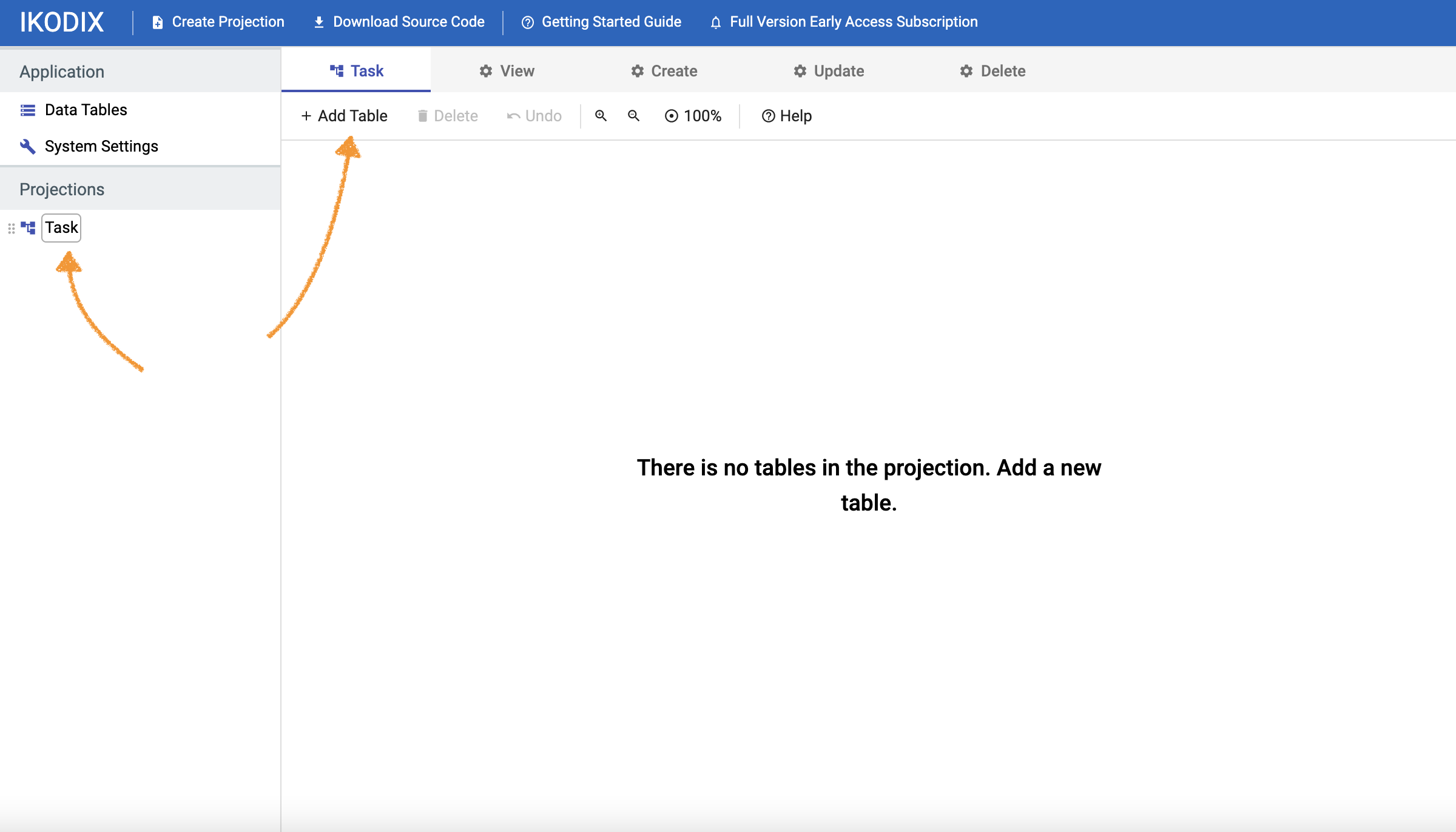The height and width of the screenshot is (832, 1456).
Task: Click the IKODIX logo
Action: click(x=62, y=22)
